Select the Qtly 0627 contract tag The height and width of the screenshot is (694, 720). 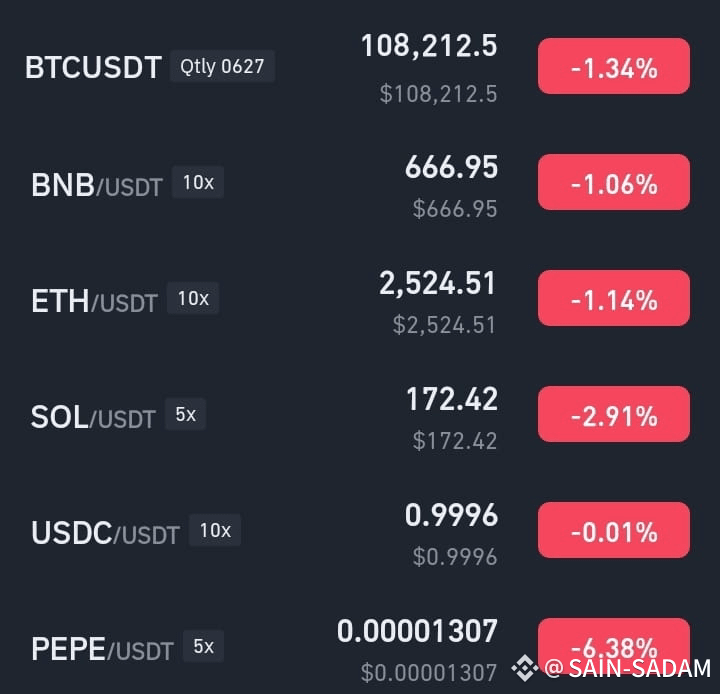coord(222,66)
